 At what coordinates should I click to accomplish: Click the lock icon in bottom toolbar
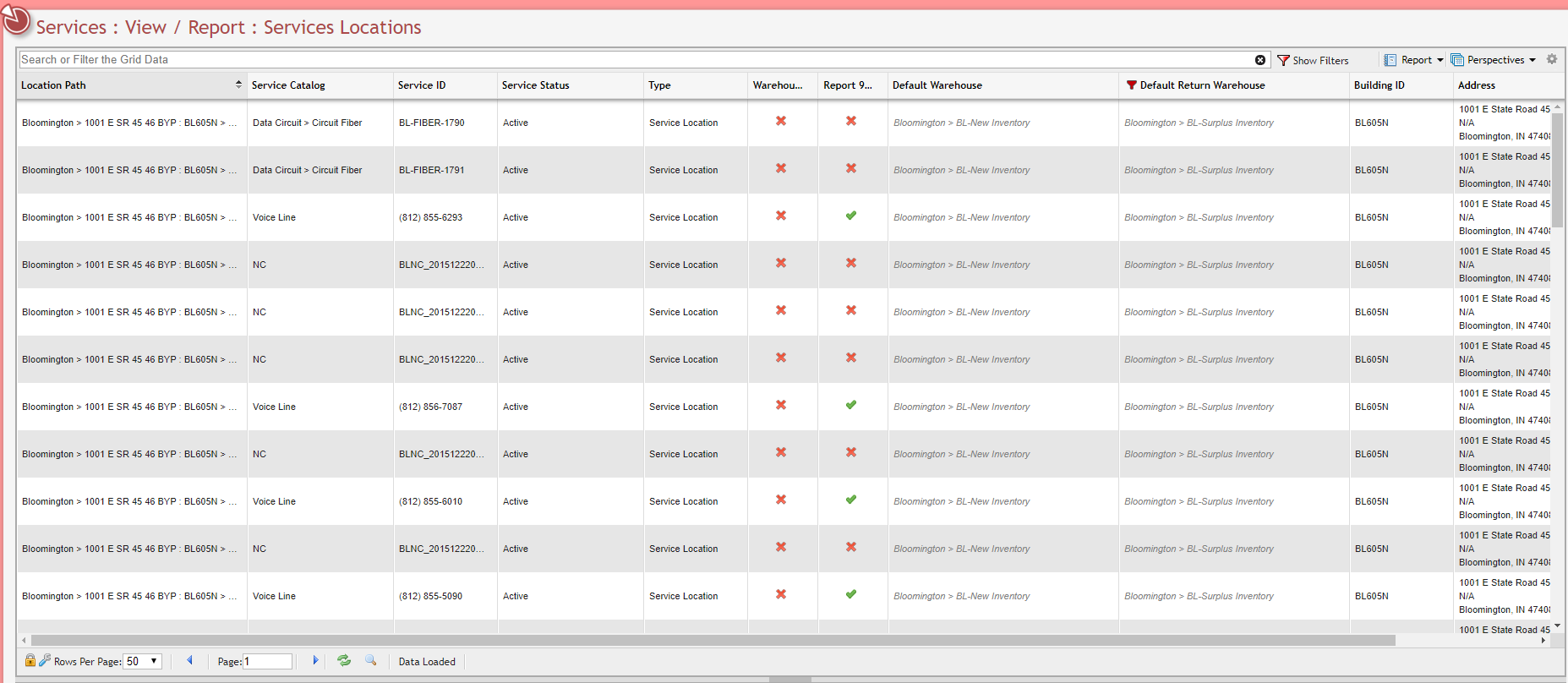30,660
